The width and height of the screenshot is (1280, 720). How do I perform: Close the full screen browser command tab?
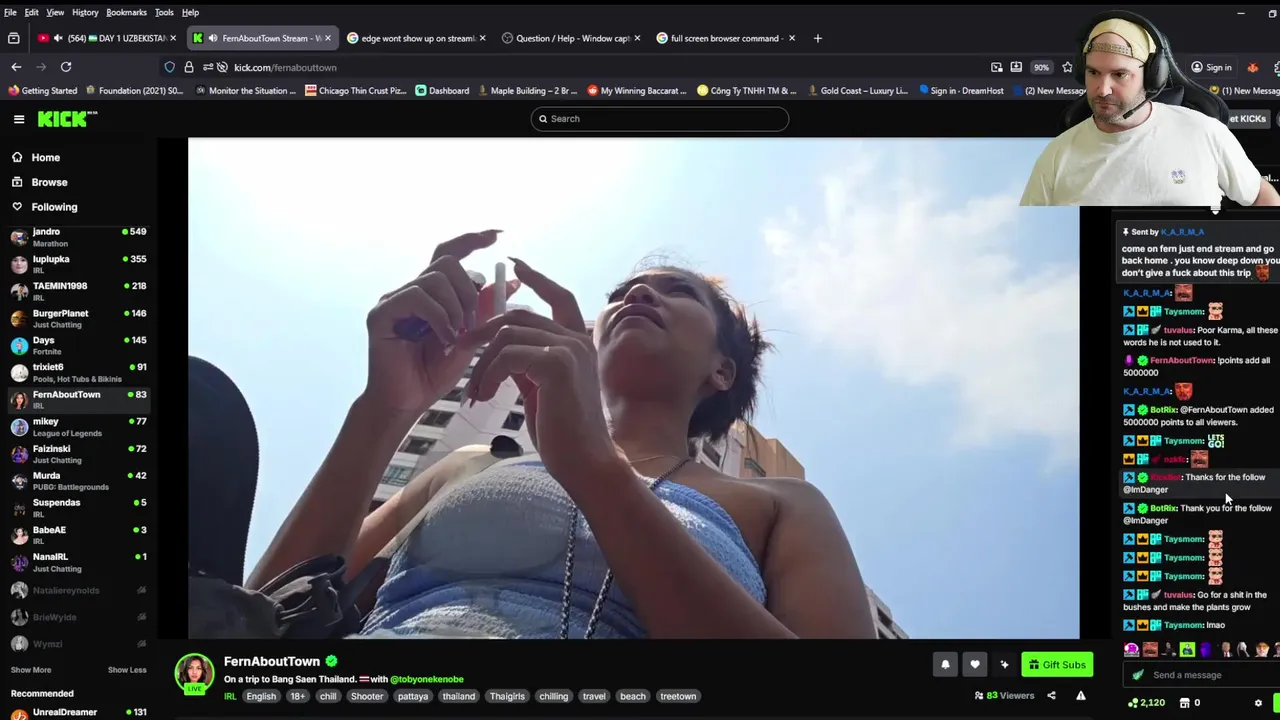coord(792,38)
